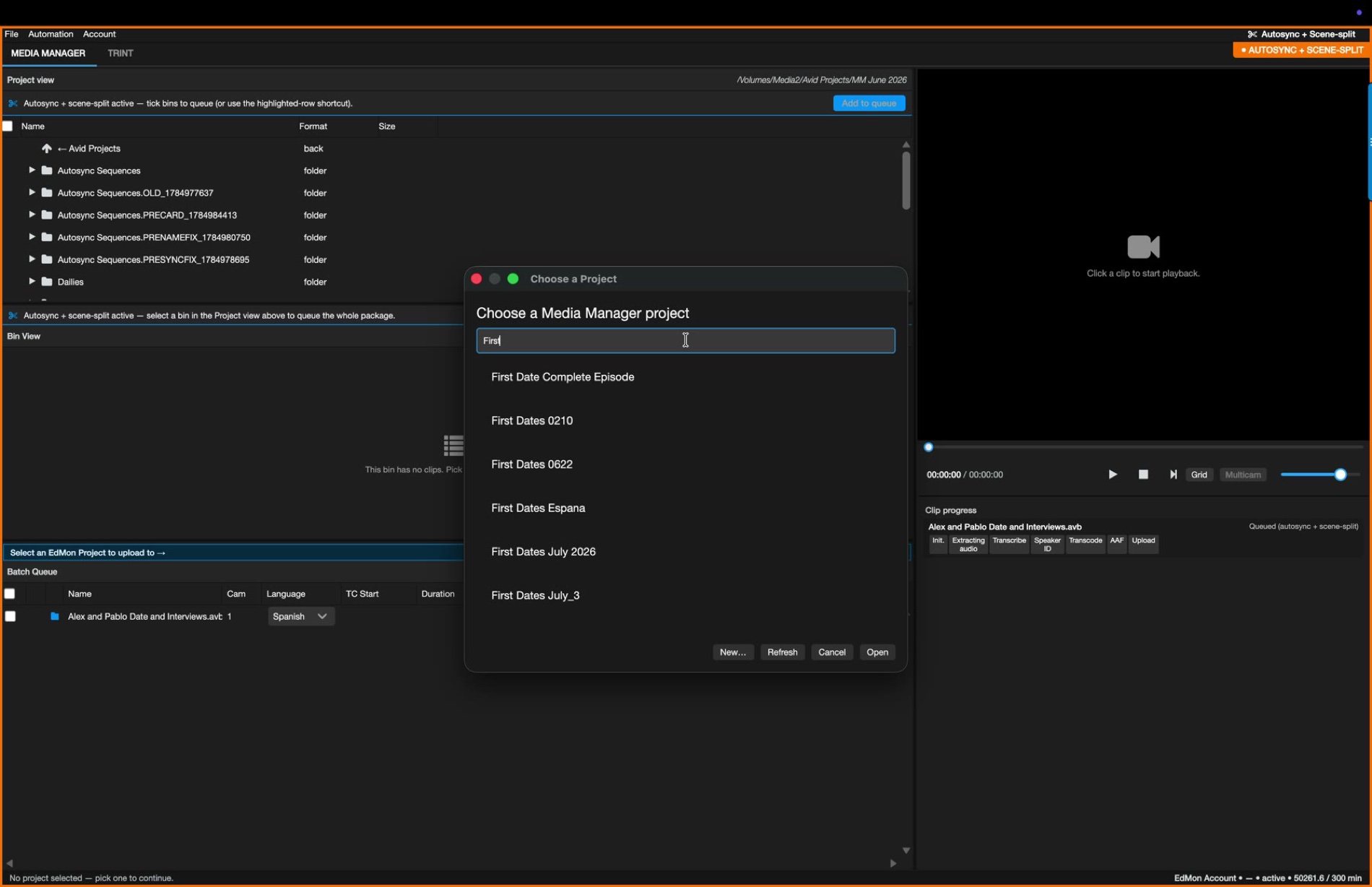Expand the Autosync Sequences folder

tap(32, 170)
